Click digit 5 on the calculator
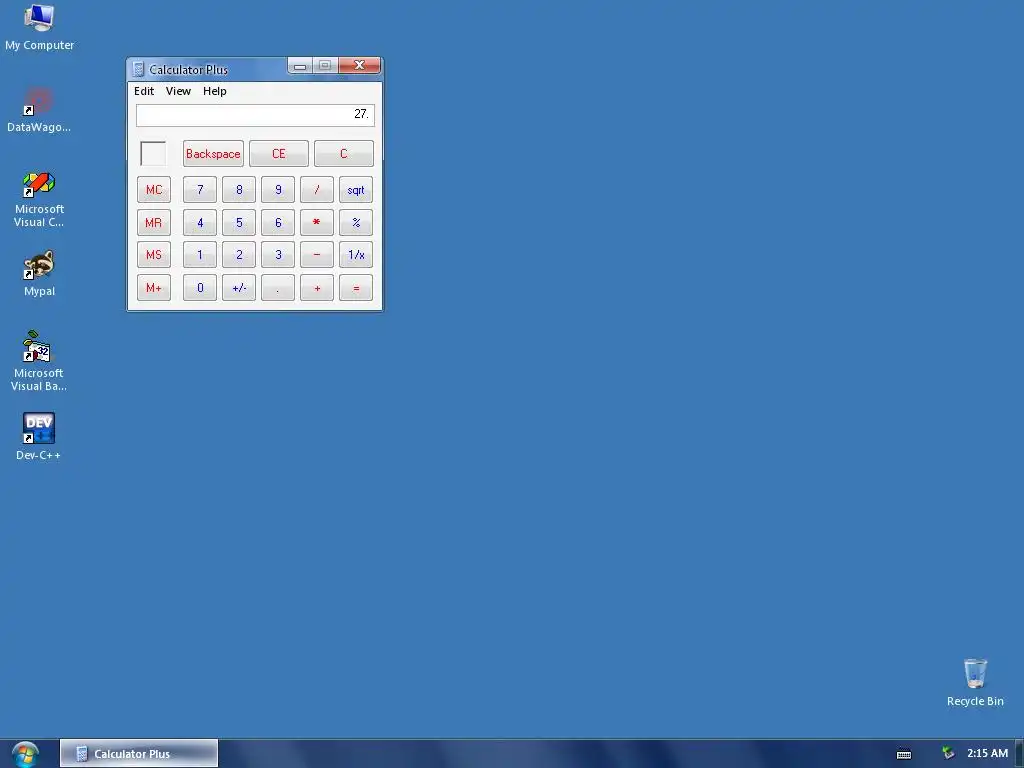This screenshot has width=1024, height=768. tap(239, 223)
